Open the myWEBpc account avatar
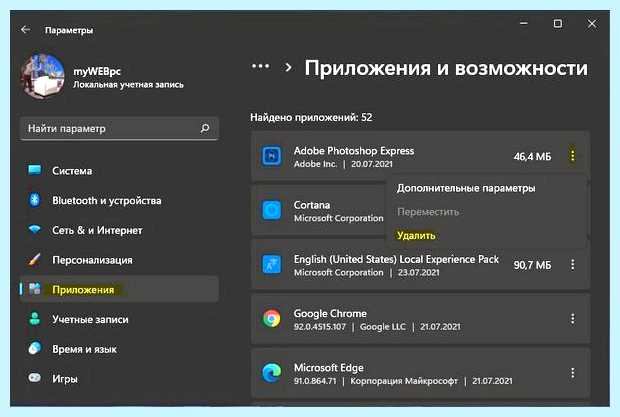Viewport: 620px width, 417px height. tap(43, 76)
